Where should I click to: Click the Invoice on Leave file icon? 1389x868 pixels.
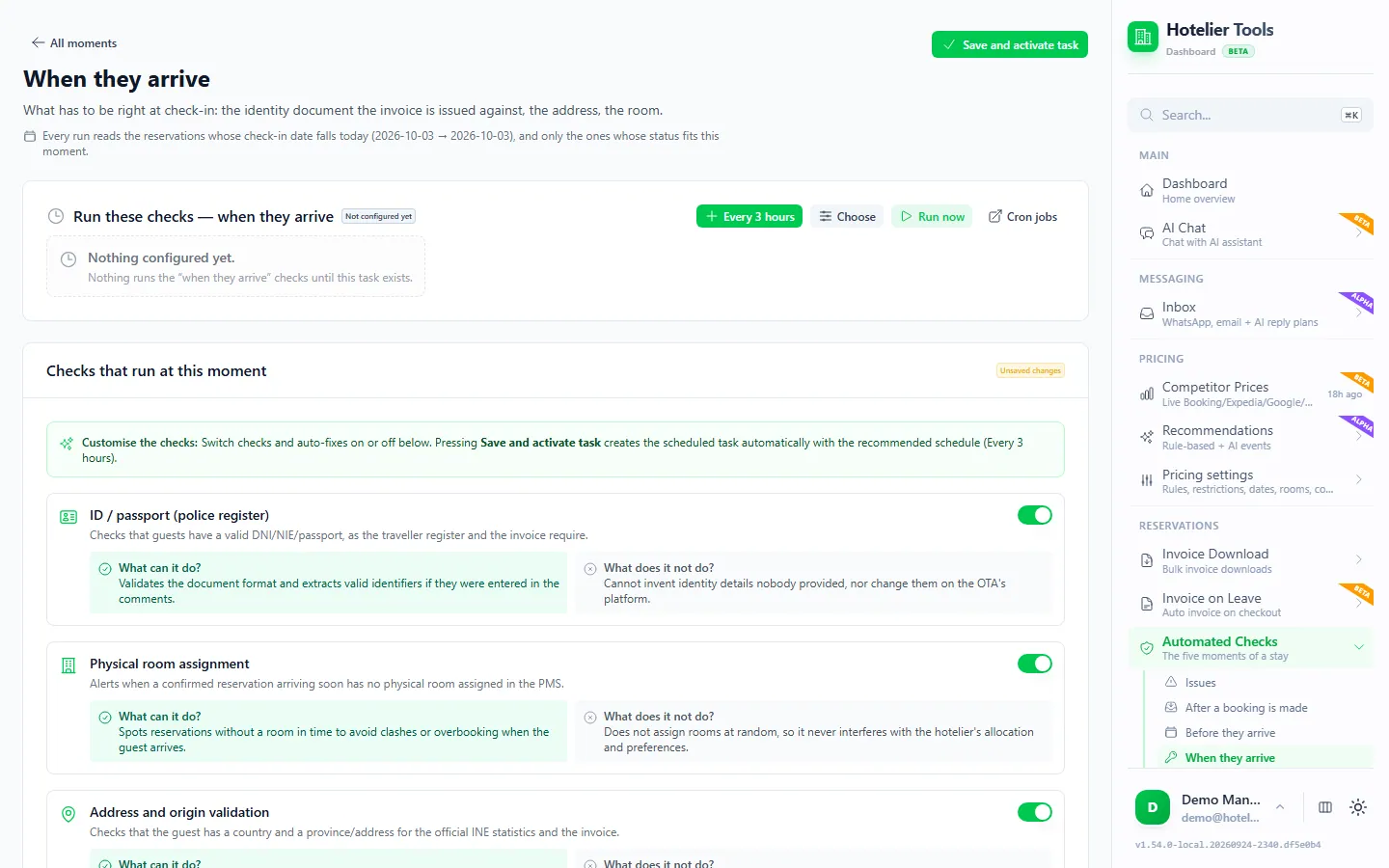(x=1147, y=604)
